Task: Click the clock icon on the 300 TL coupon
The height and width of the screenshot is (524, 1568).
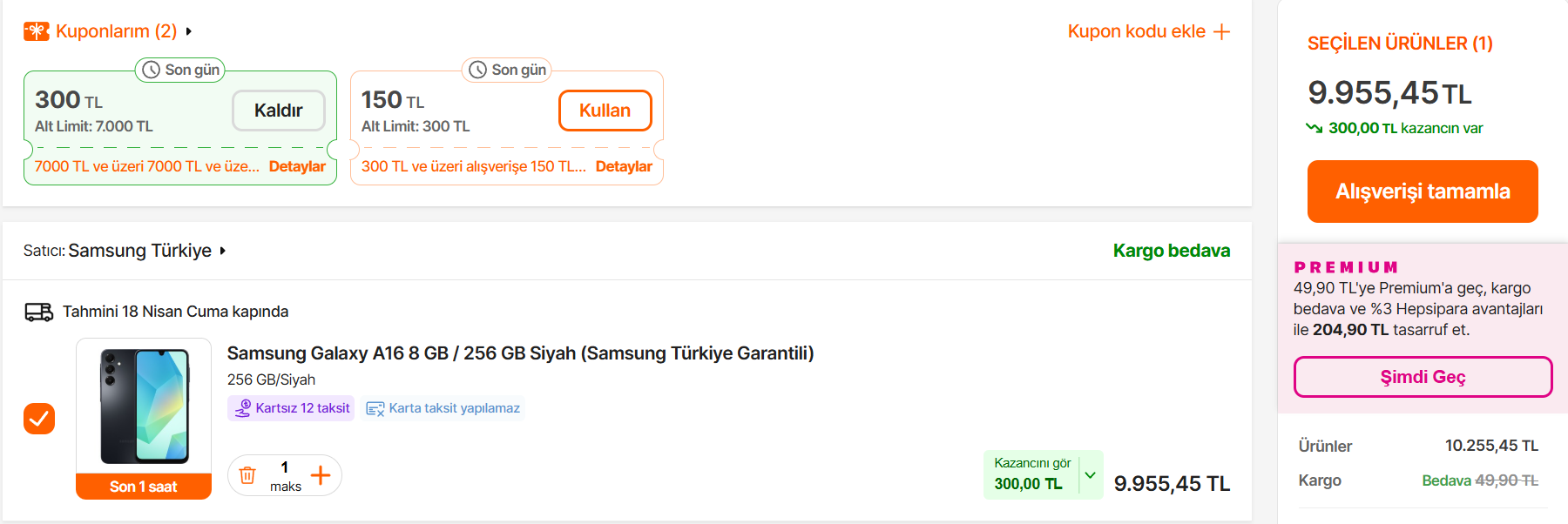Action: tap(151, 70)
